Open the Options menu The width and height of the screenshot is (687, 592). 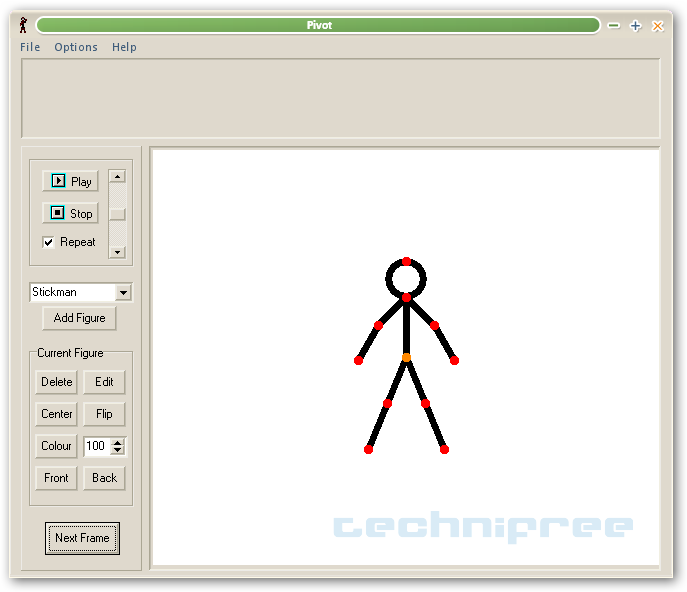[76, 47]
